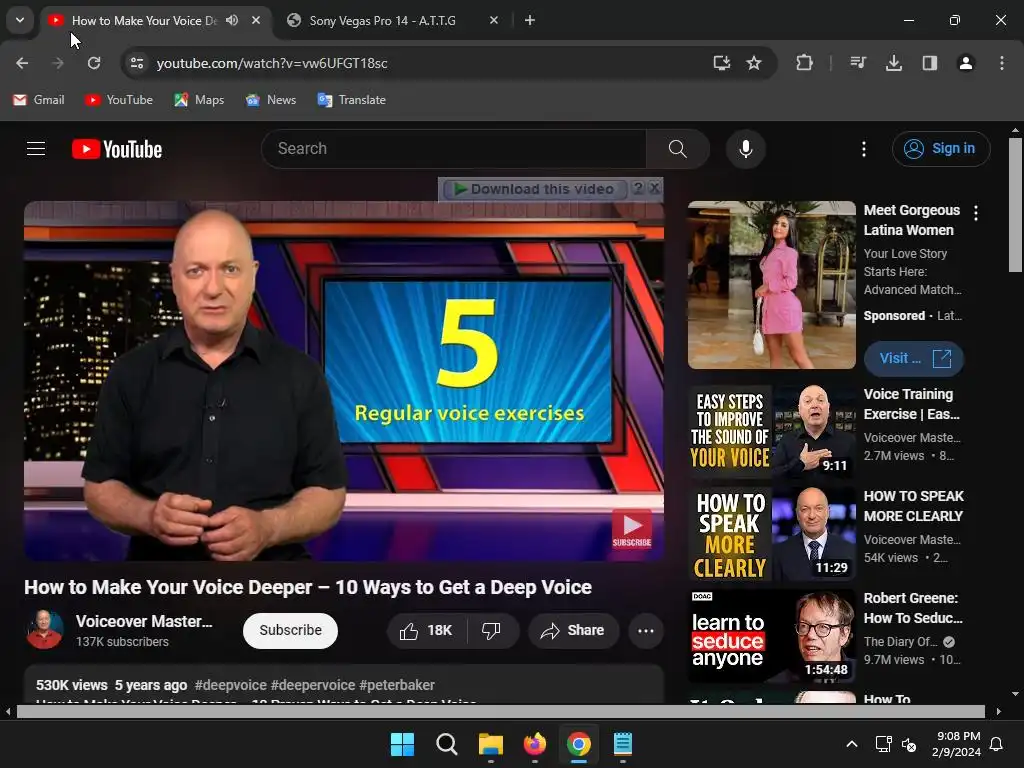Open the Voiceover Master channel avatar

click(x=44, y=630)
